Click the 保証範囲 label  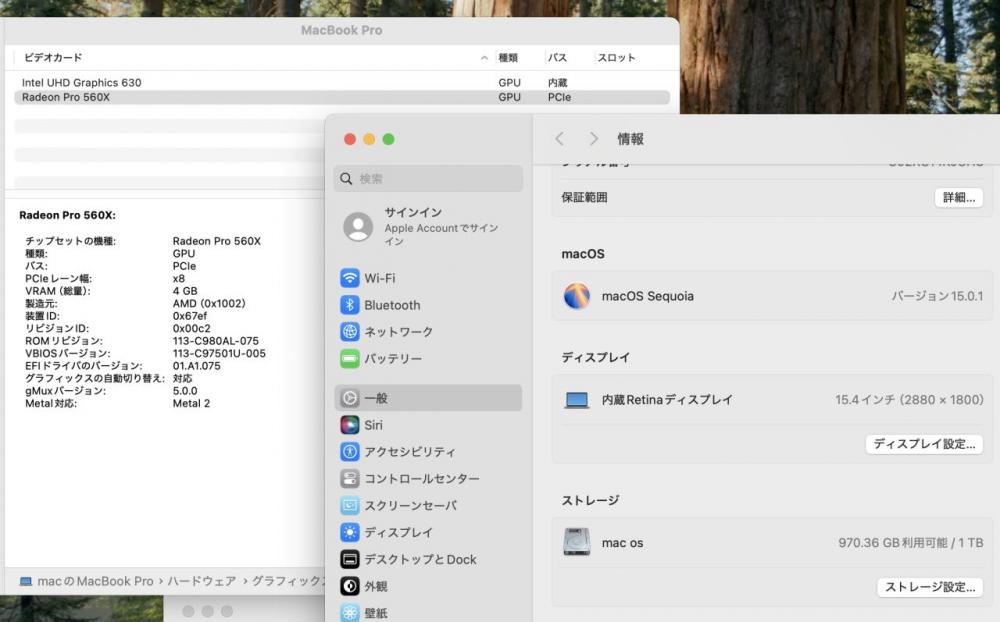pyautogui.click(x=584, y=197)
